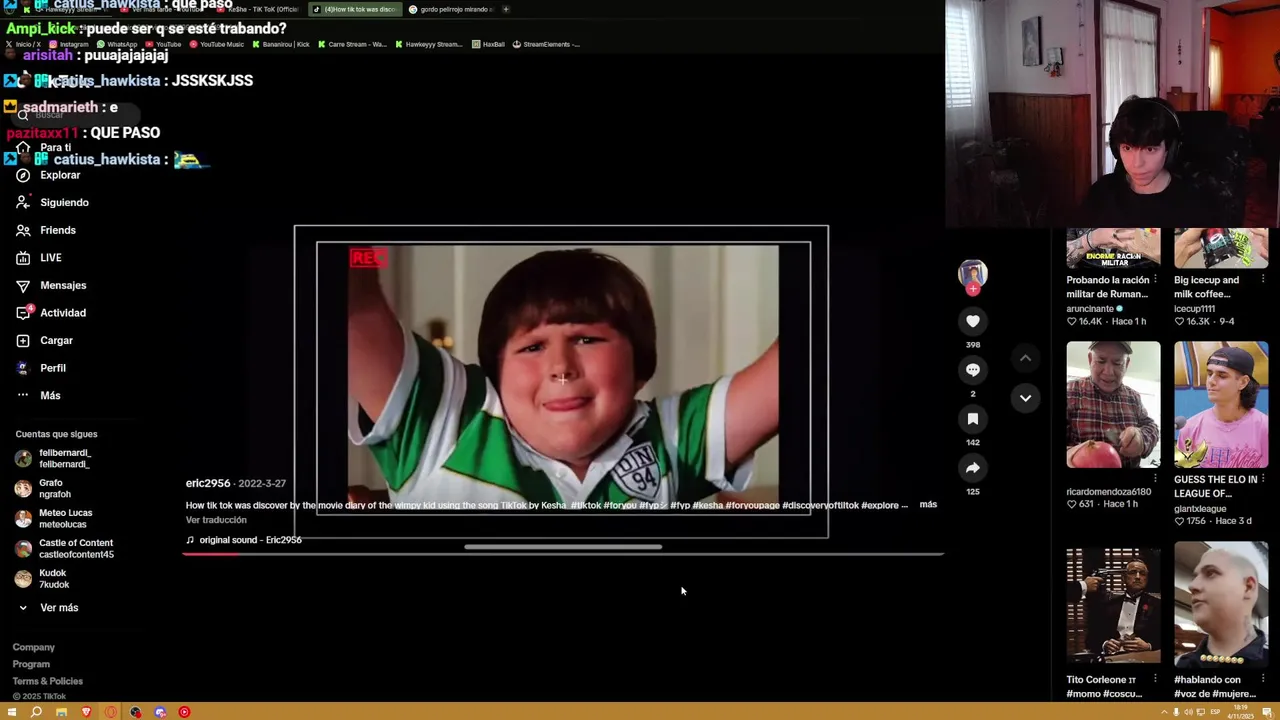Click the main video player

tap(562, 378)
